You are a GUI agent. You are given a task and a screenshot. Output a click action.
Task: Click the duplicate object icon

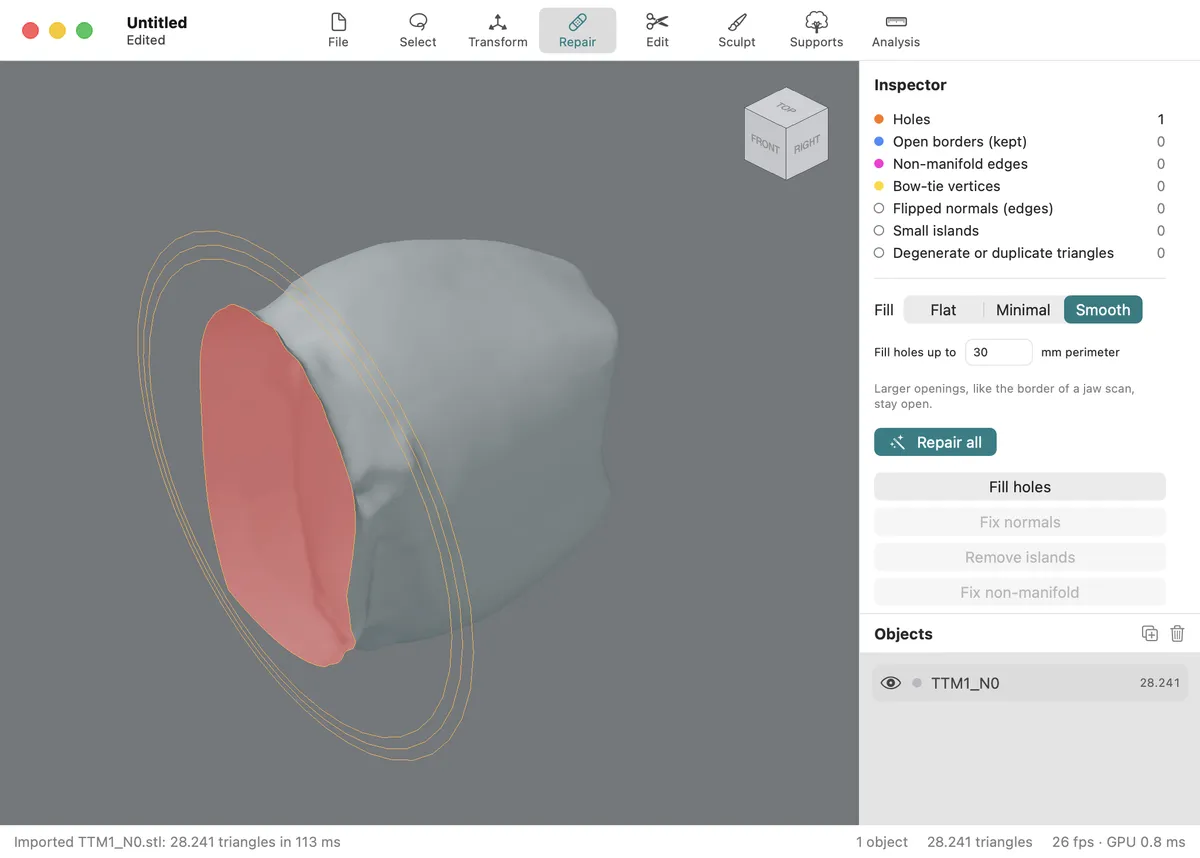(1150, 633)
